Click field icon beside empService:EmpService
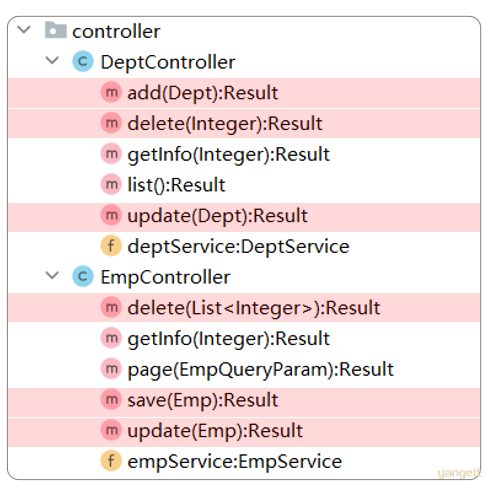The height and width of the screenshot is (489, 492). [x=111, y=461]
